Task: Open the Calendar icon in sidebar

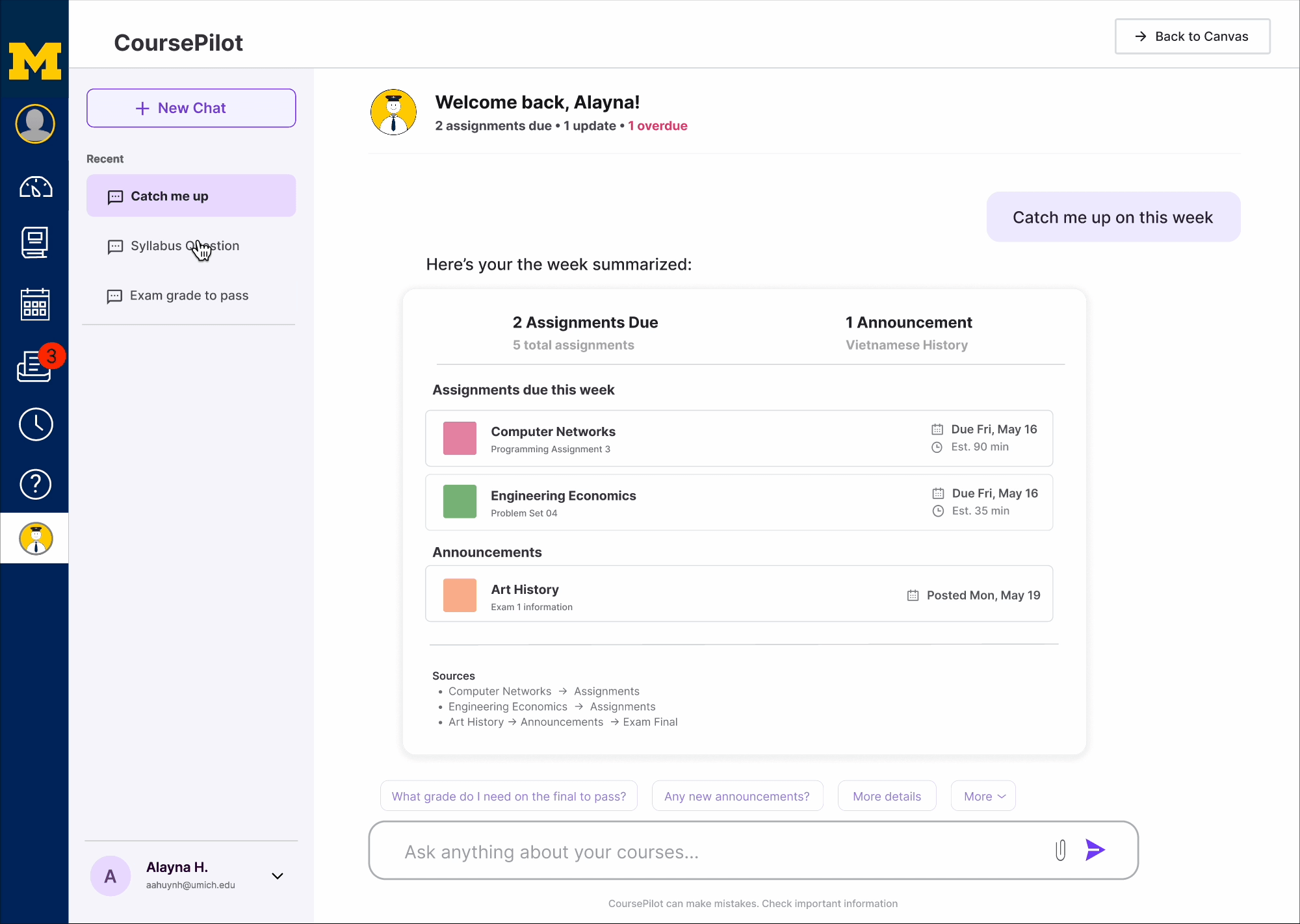Action: pyautogui.click(x=35, y=304)
